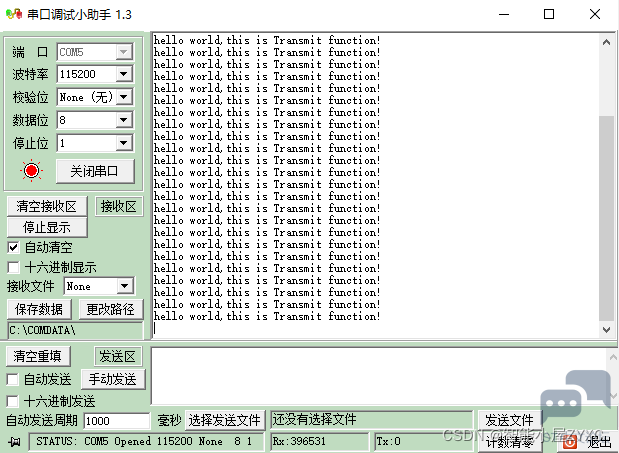Viewport: 619px width, 453px height.
Task: Enable 十六进制显示 checkbox
Action: click(13, 268)
